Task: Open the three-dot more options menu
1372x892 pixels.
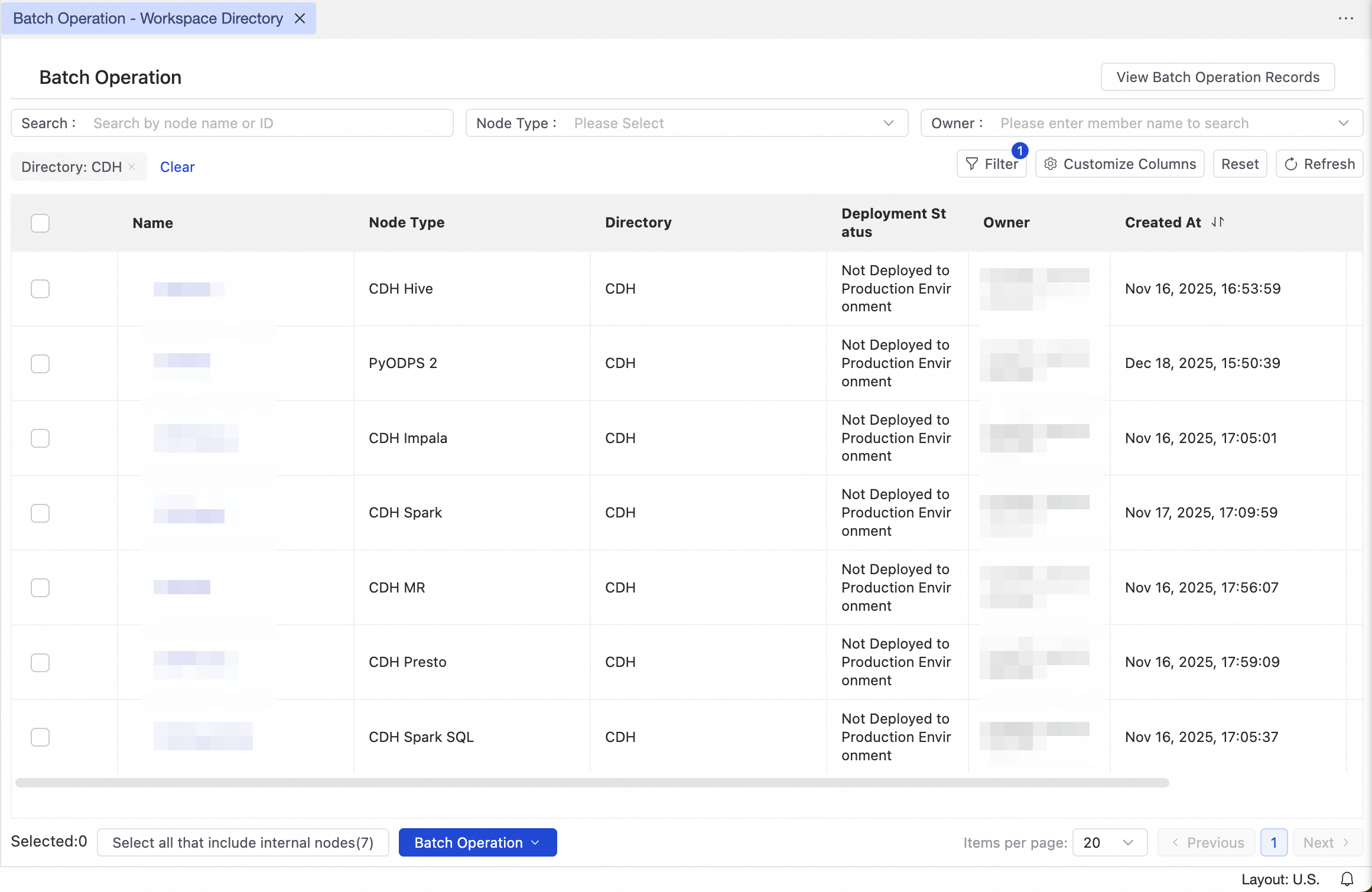Action: 1346,18
